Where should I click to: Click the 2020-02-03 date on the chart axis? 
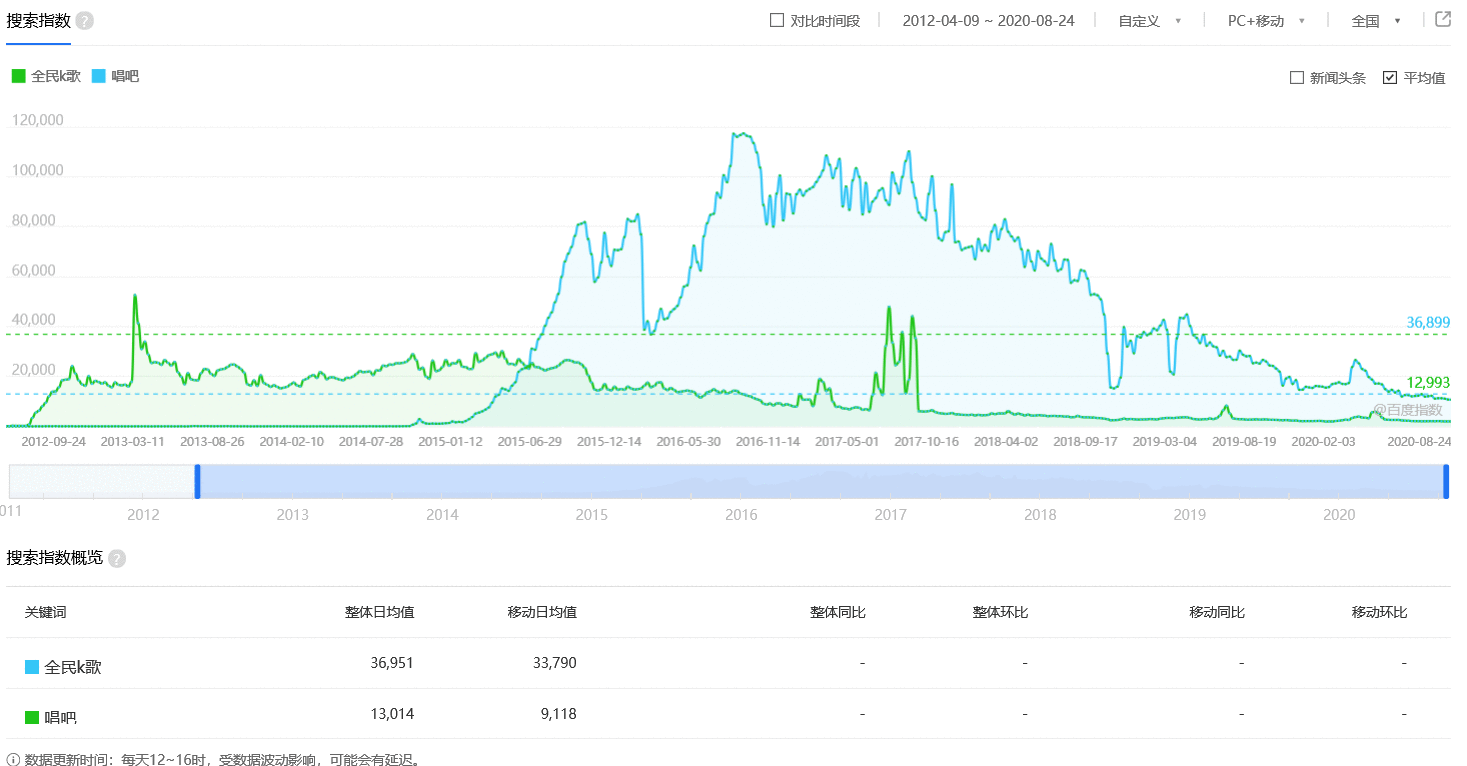(x=1323, y=441)
